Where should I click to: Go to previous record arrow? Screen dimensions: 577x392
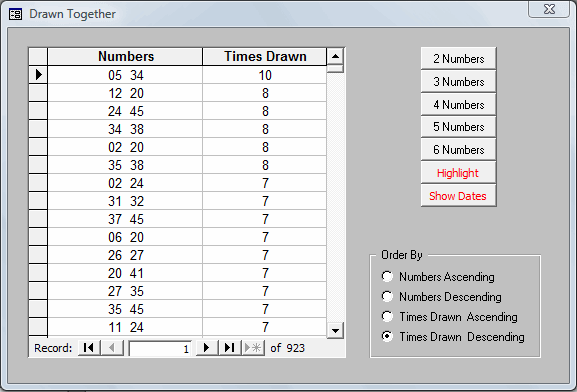point(111,347)
